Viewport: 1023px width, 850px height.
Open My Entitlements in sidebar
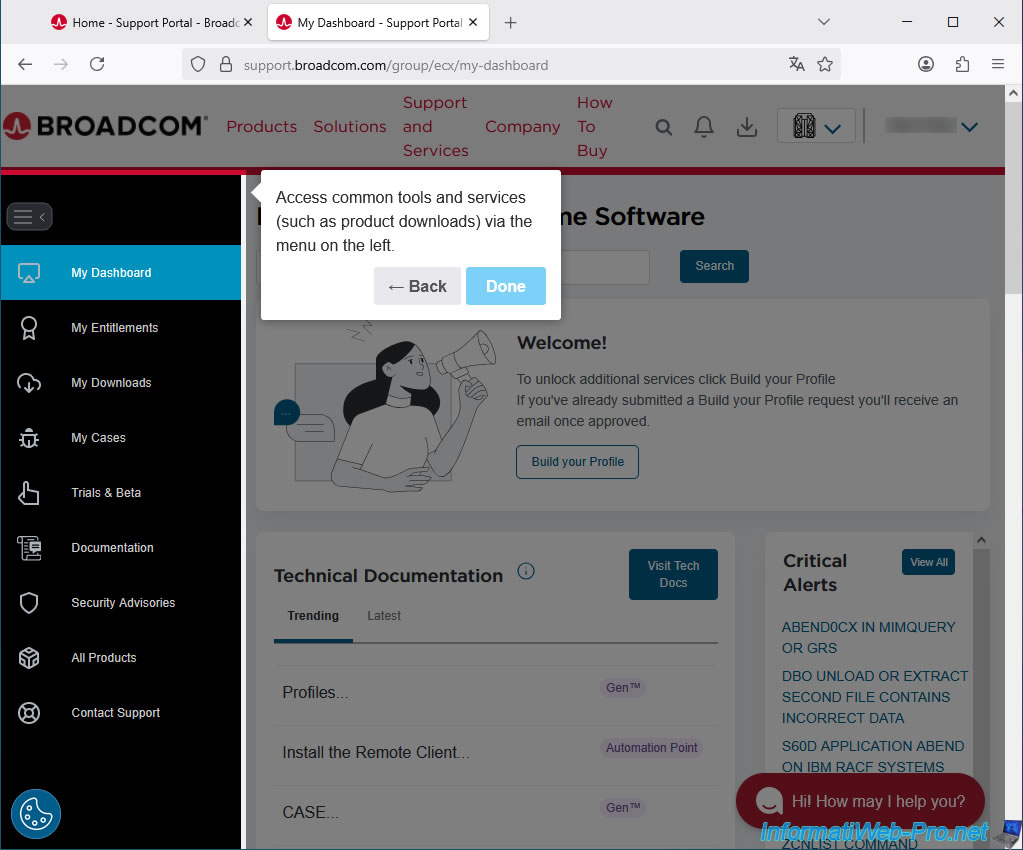coord(114,328)
